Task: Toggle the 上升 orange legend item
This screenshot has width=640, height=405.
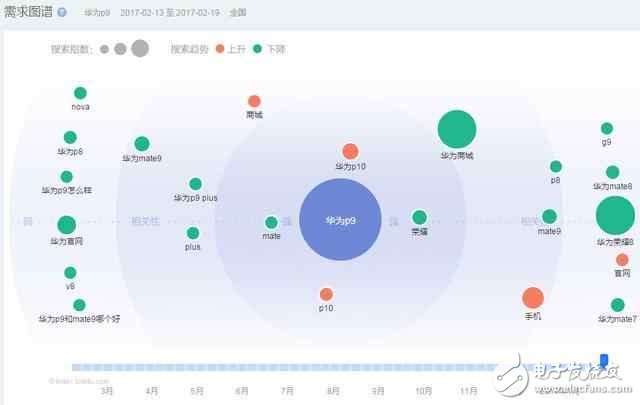Action: coord(231,48)
